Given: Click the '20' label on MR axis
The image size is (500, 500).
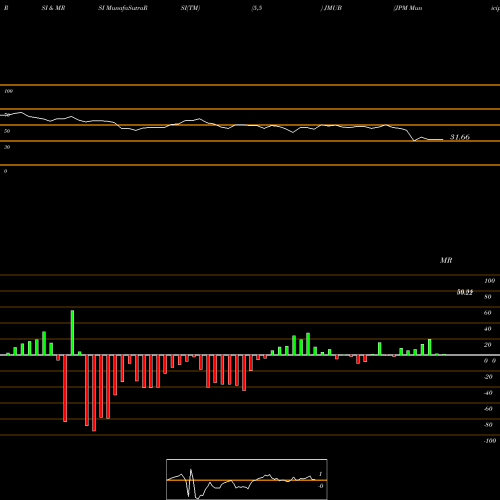Looking at the screenshot, I should point(488,345).
